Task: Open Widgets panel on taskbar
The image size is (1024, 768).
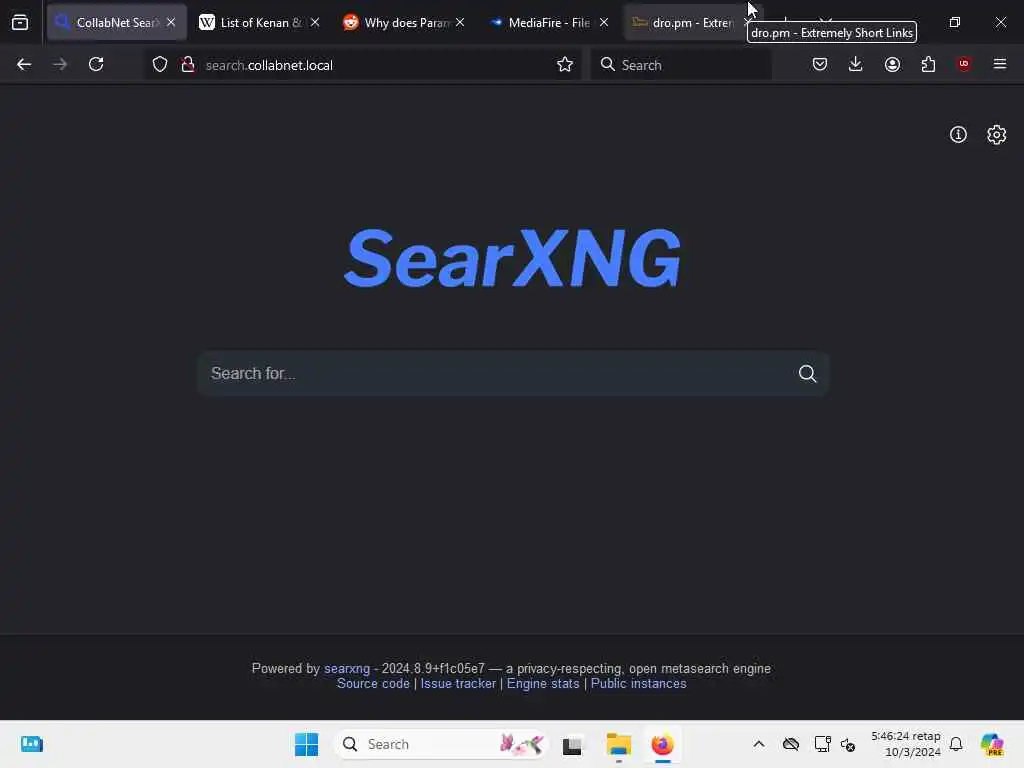Action: (31, 744)
